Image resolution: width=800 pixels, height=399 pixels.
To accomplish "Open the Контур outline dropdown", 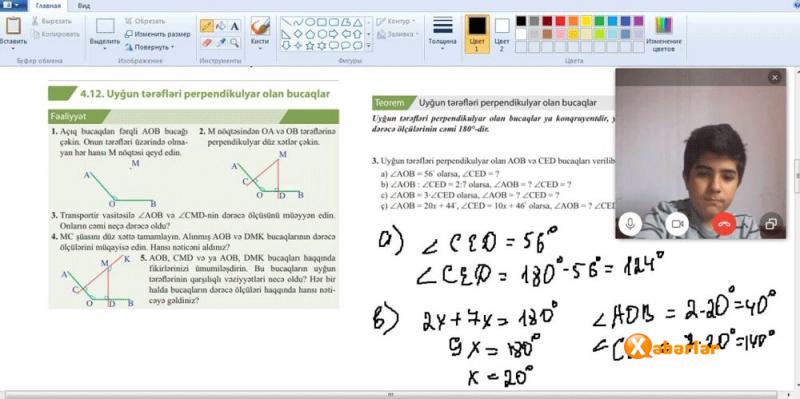I will tap(396, 21).
